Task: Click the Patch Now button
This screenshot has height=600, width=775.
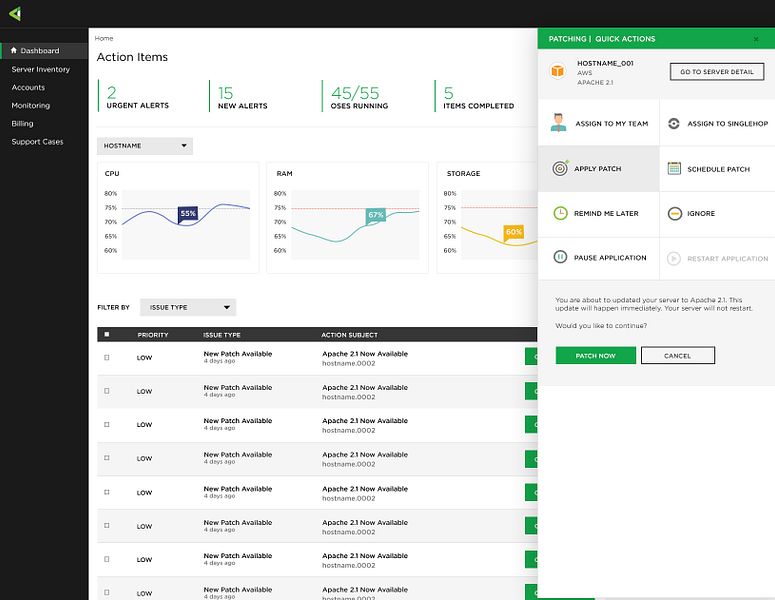Action: point(596,355)
